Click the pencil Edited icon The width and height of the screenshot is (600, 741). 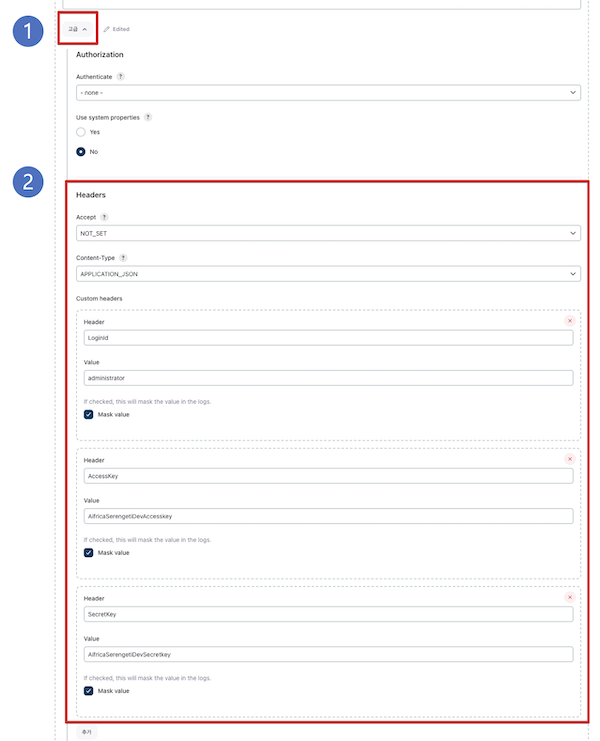pos(107,29)
